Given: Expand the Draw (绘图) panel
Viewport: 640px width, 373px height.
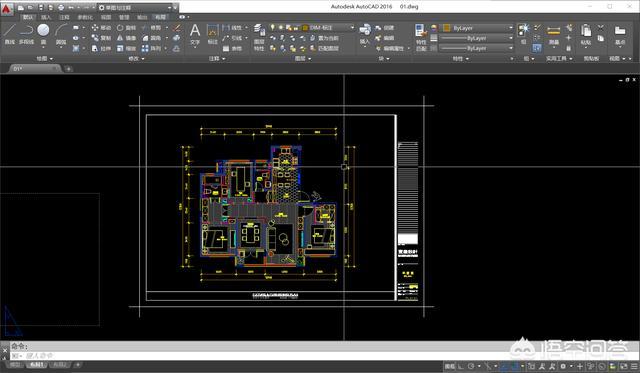Looking at the screenshot, I should click(44, 59).
